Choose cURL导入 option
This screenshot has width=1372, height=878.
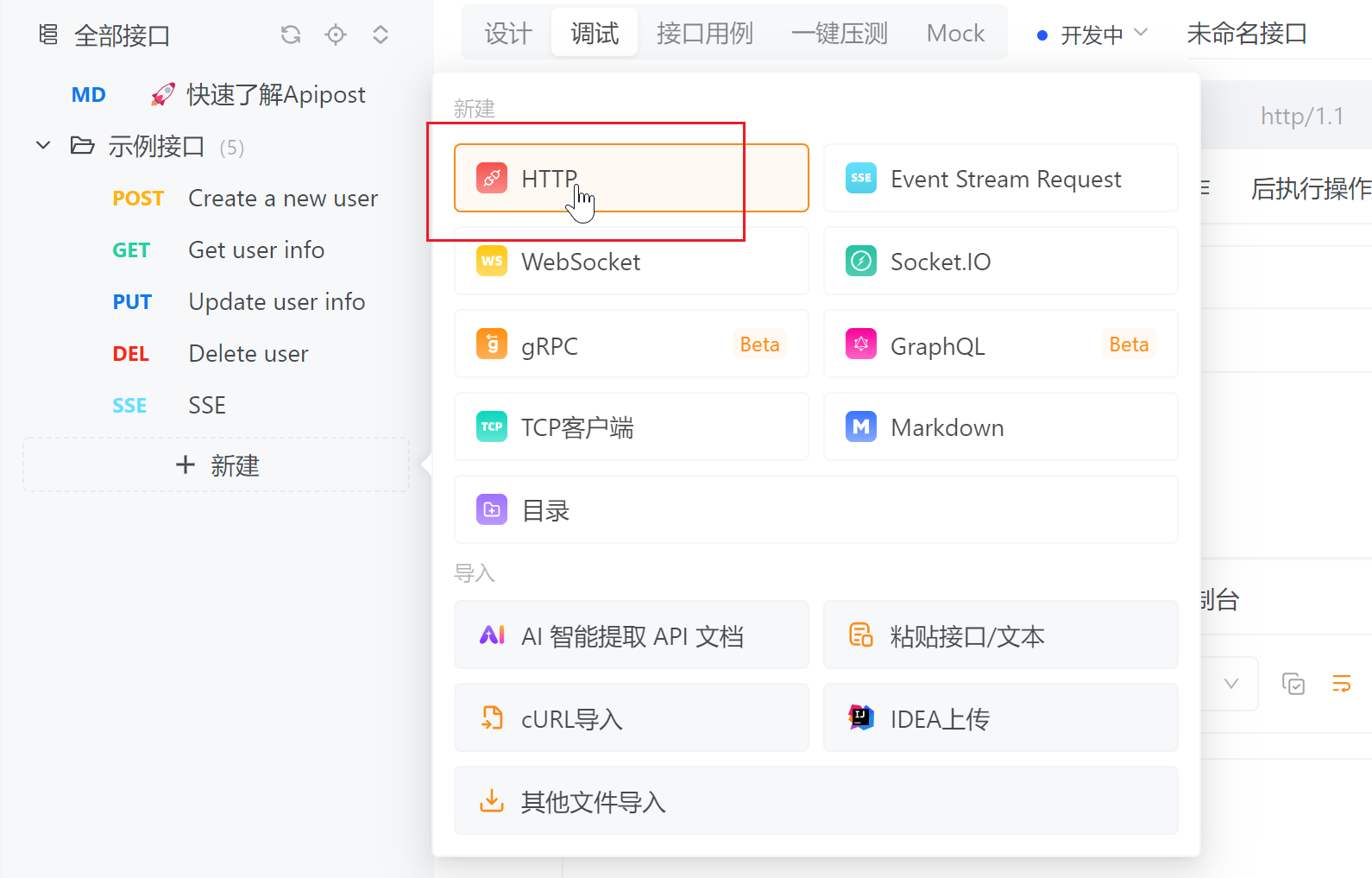point(632,717)
